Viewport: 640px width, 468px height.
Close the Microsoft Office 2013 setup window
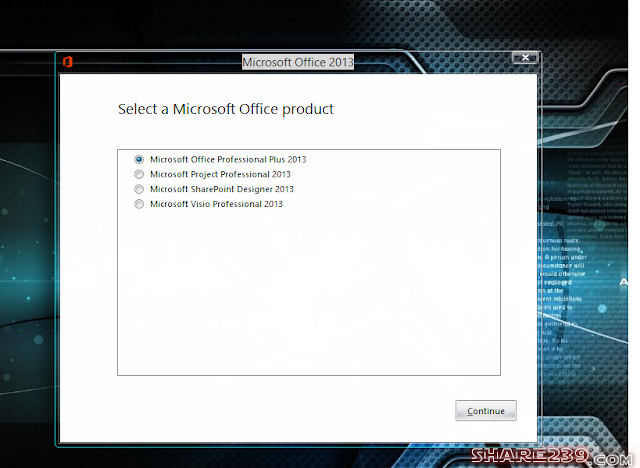point(525,58)
